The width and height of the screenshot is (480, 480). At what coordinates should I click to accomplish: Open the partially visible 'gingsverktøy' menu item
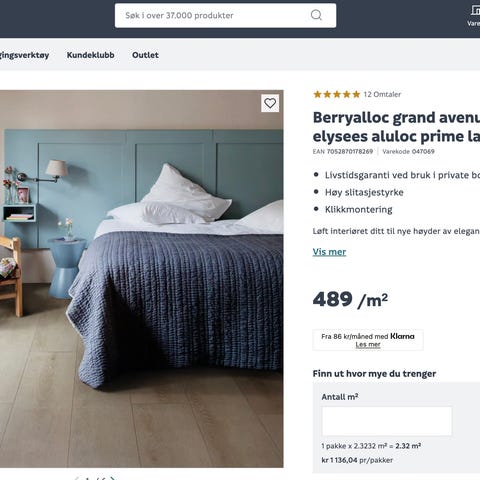point(24,55)
